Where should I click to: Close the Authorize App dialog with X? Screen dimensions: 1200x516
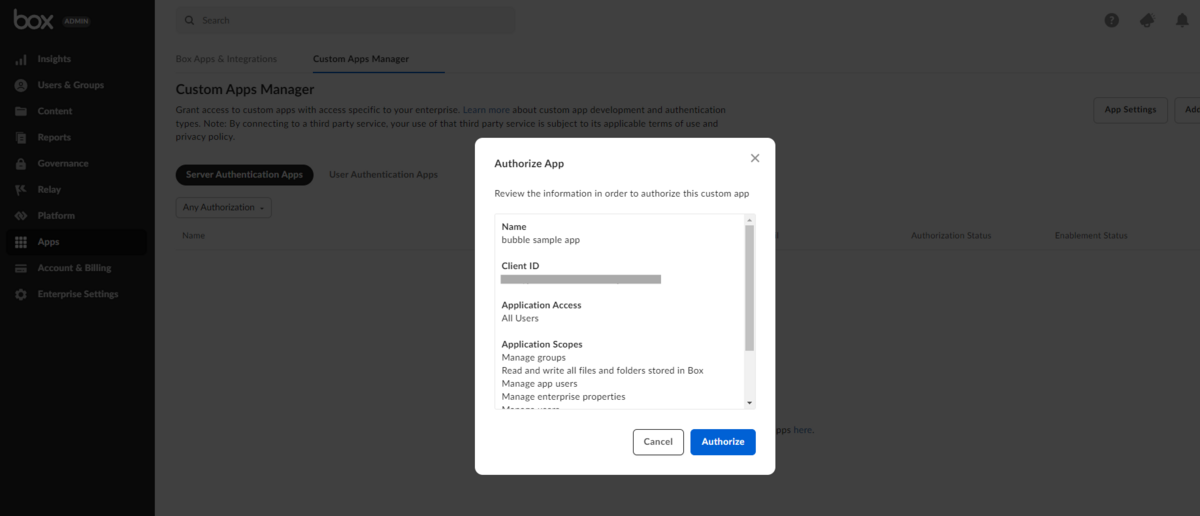pos(755,158)
